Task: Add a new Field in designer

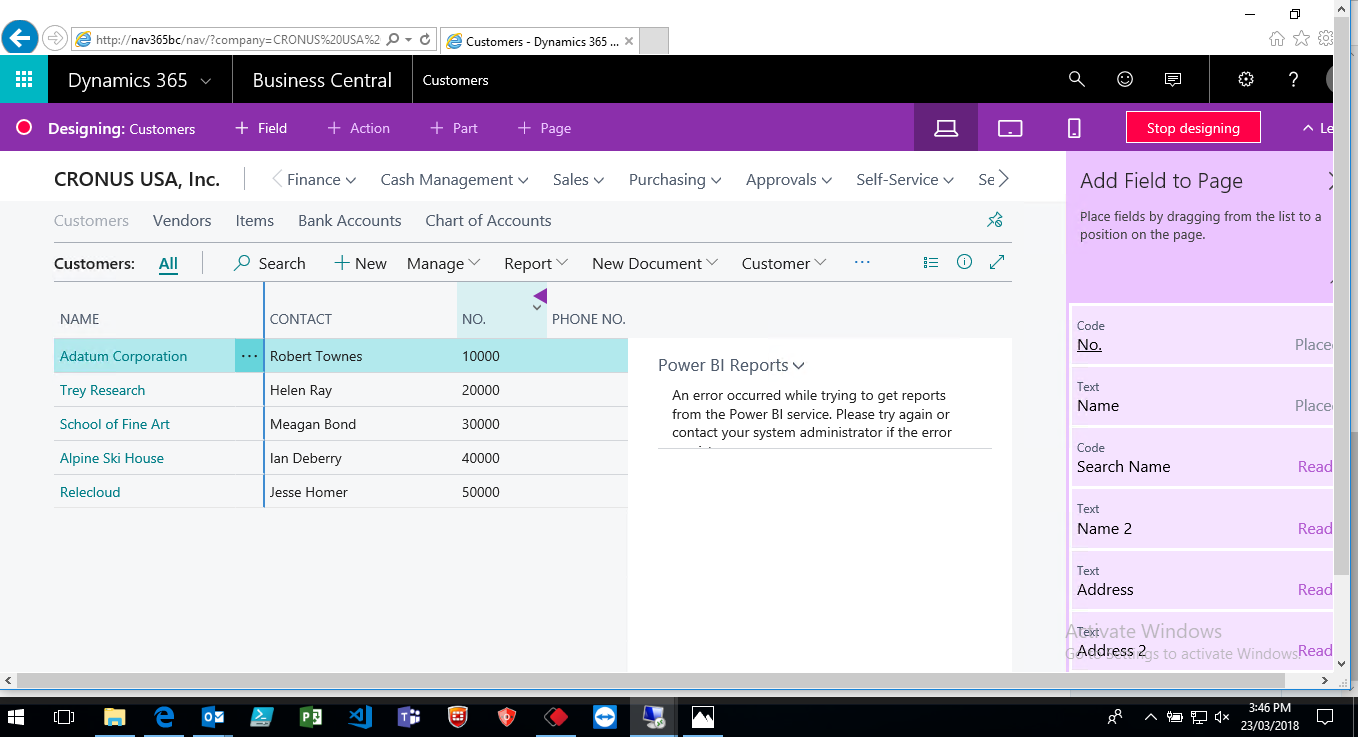Action: (261, 128)
